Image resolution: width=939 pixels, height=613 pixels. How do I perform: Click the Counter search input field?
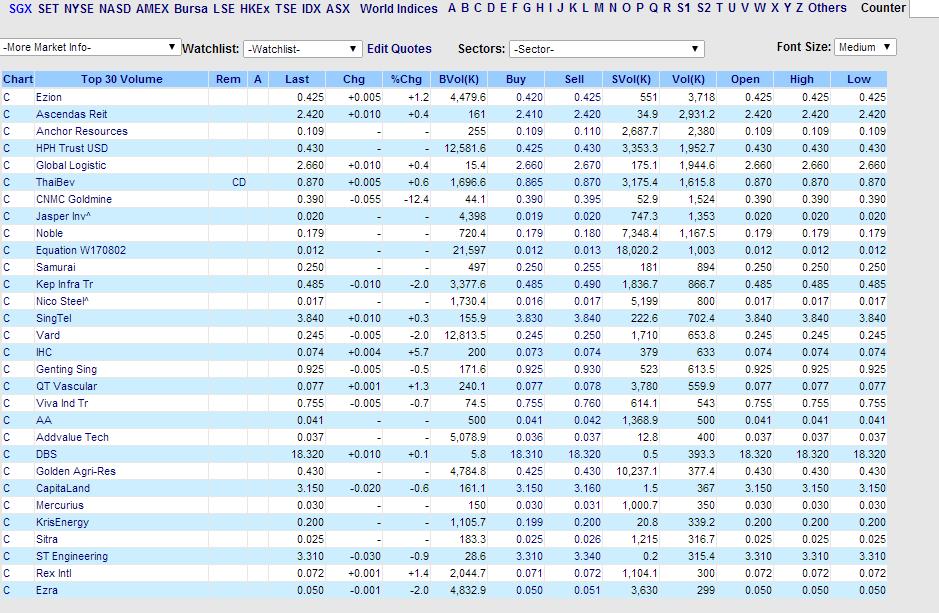pyautogui.click(x=924, y=8)
